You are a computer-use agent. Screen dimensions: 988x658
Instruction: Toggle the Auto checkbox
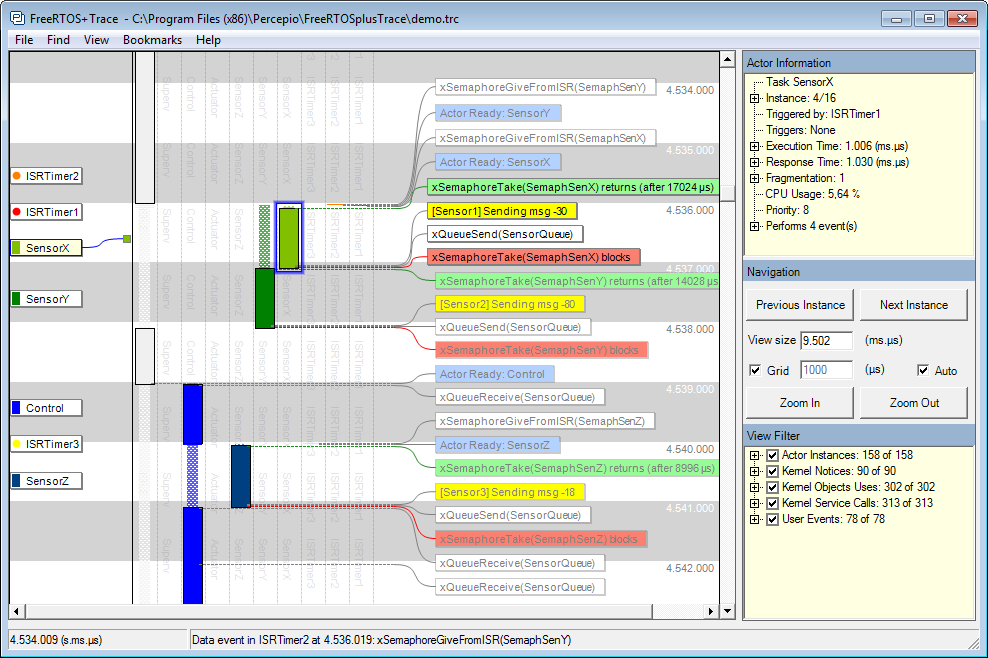coord(923,370)
